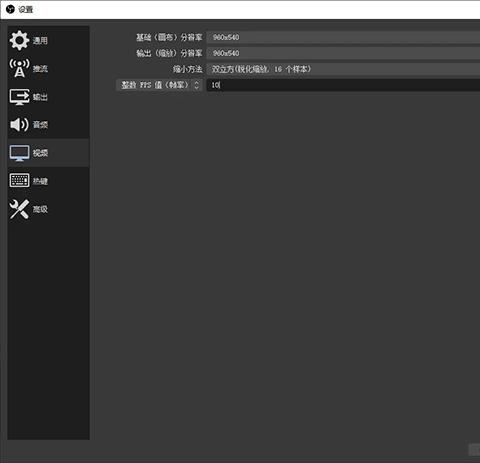480x463 pixels.
Task: Select the 热键 Hotkeys tab label
Action: click(x=40, y=181)
